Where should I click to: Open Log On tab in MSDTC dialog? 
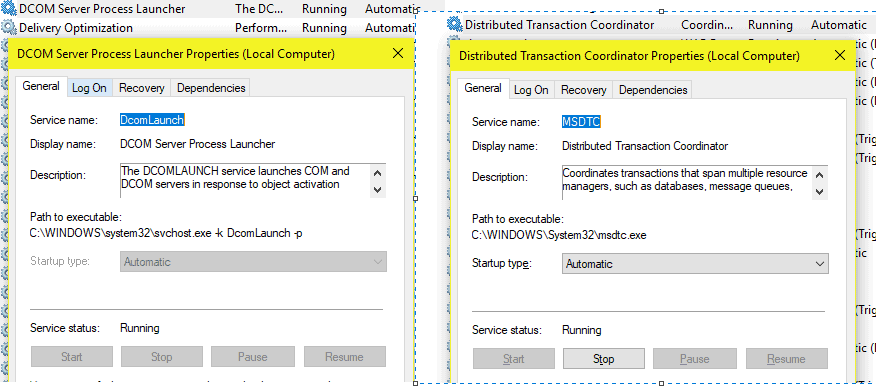click(x=531, y=90)
